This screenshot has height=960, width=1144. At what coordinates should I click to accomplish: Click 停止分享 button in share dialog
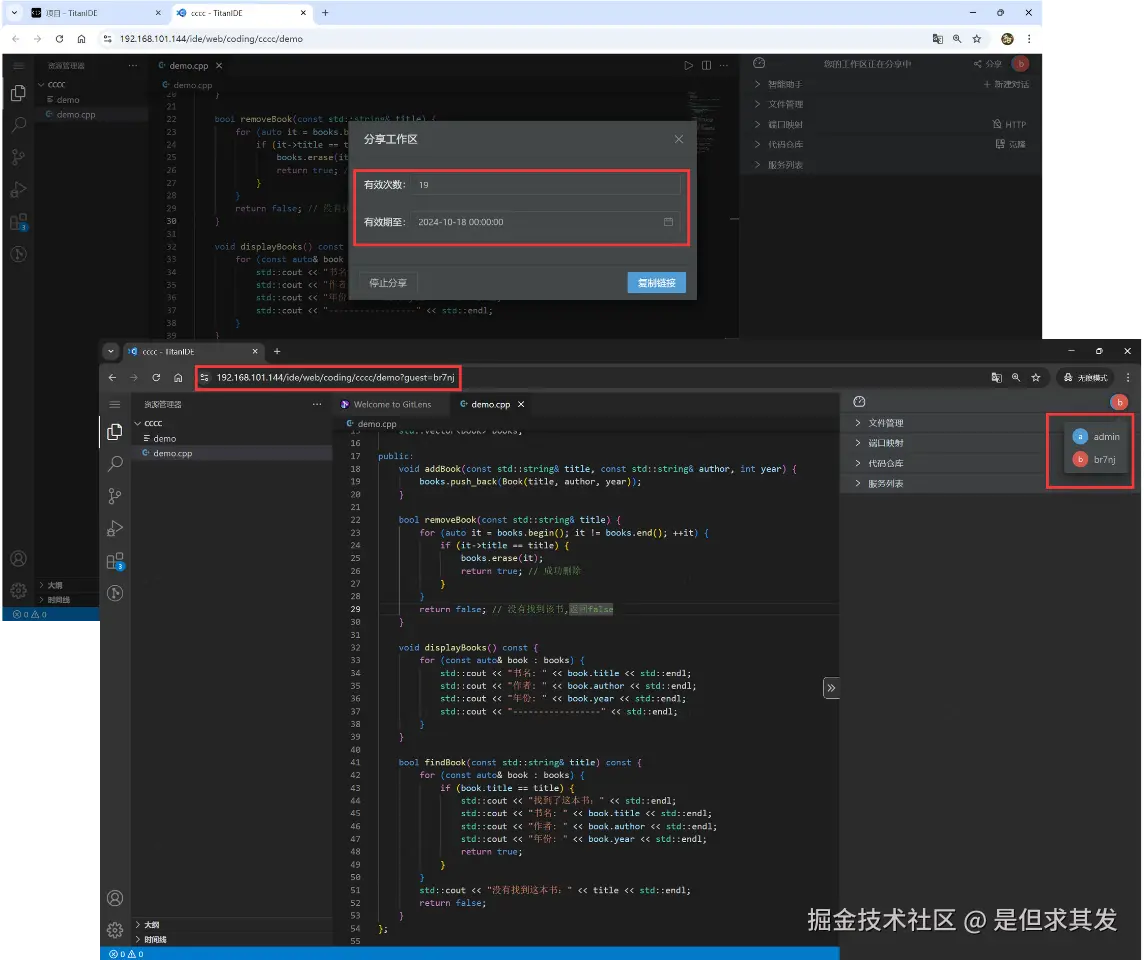tap(387, 283)
